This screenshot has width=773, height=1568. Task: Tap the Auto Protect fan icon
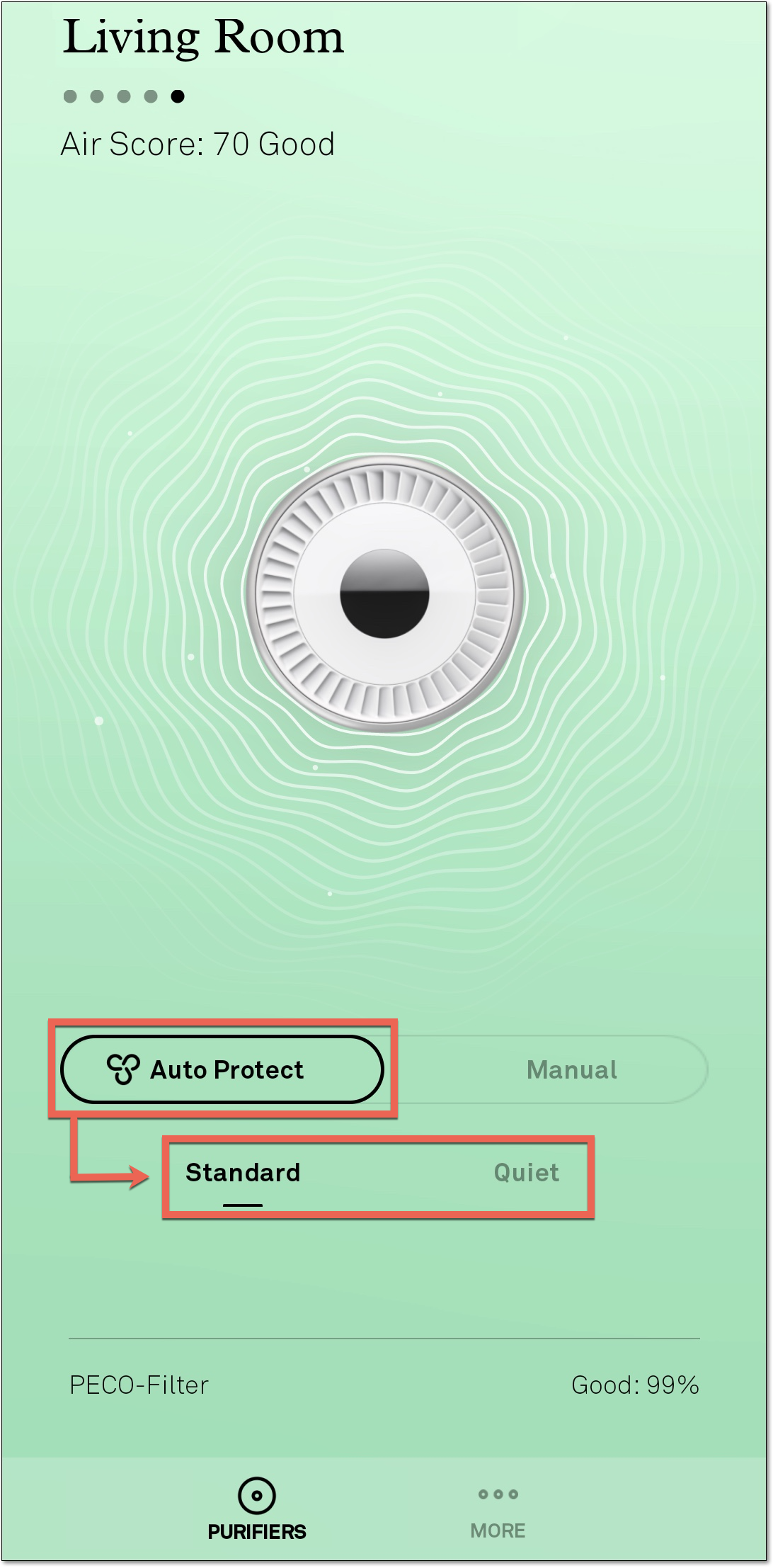coord(125,1069)
